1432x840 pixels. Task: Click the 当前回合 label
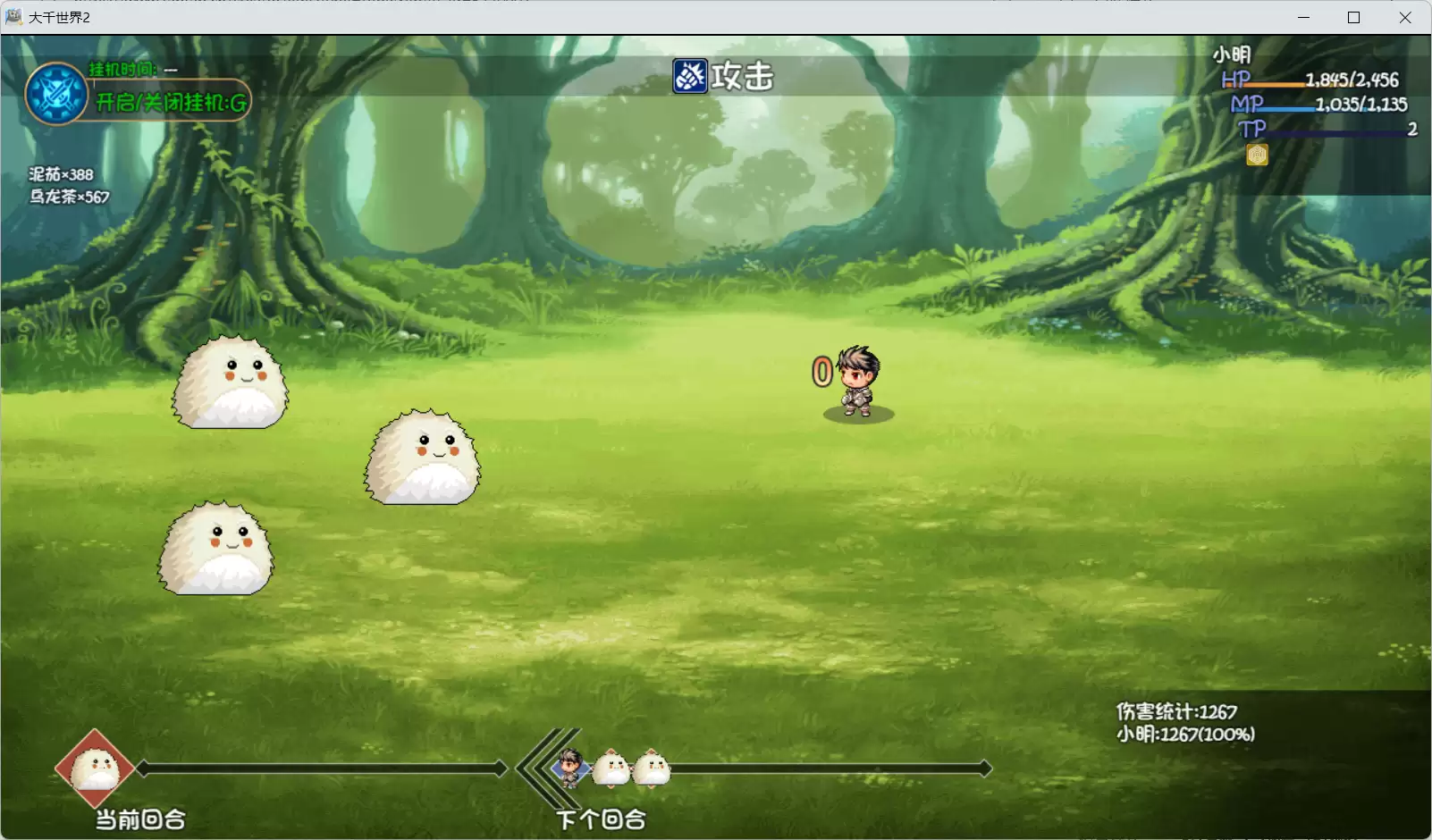140,819
